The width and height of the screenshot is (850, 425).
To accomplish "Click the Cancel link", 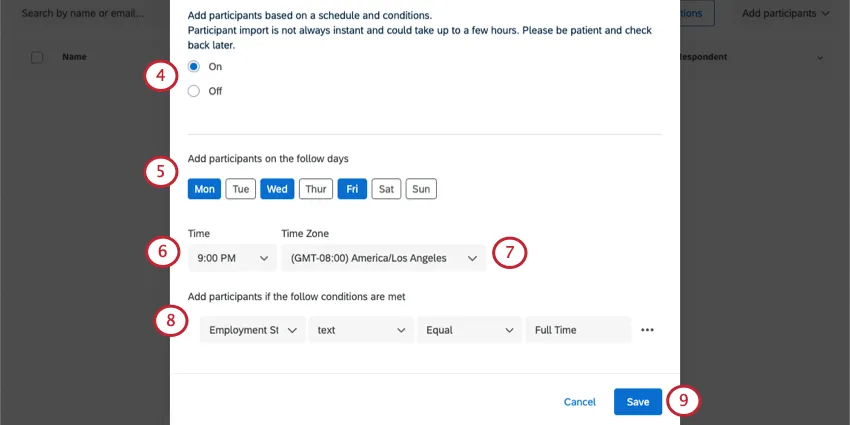I will coord(580,402).
